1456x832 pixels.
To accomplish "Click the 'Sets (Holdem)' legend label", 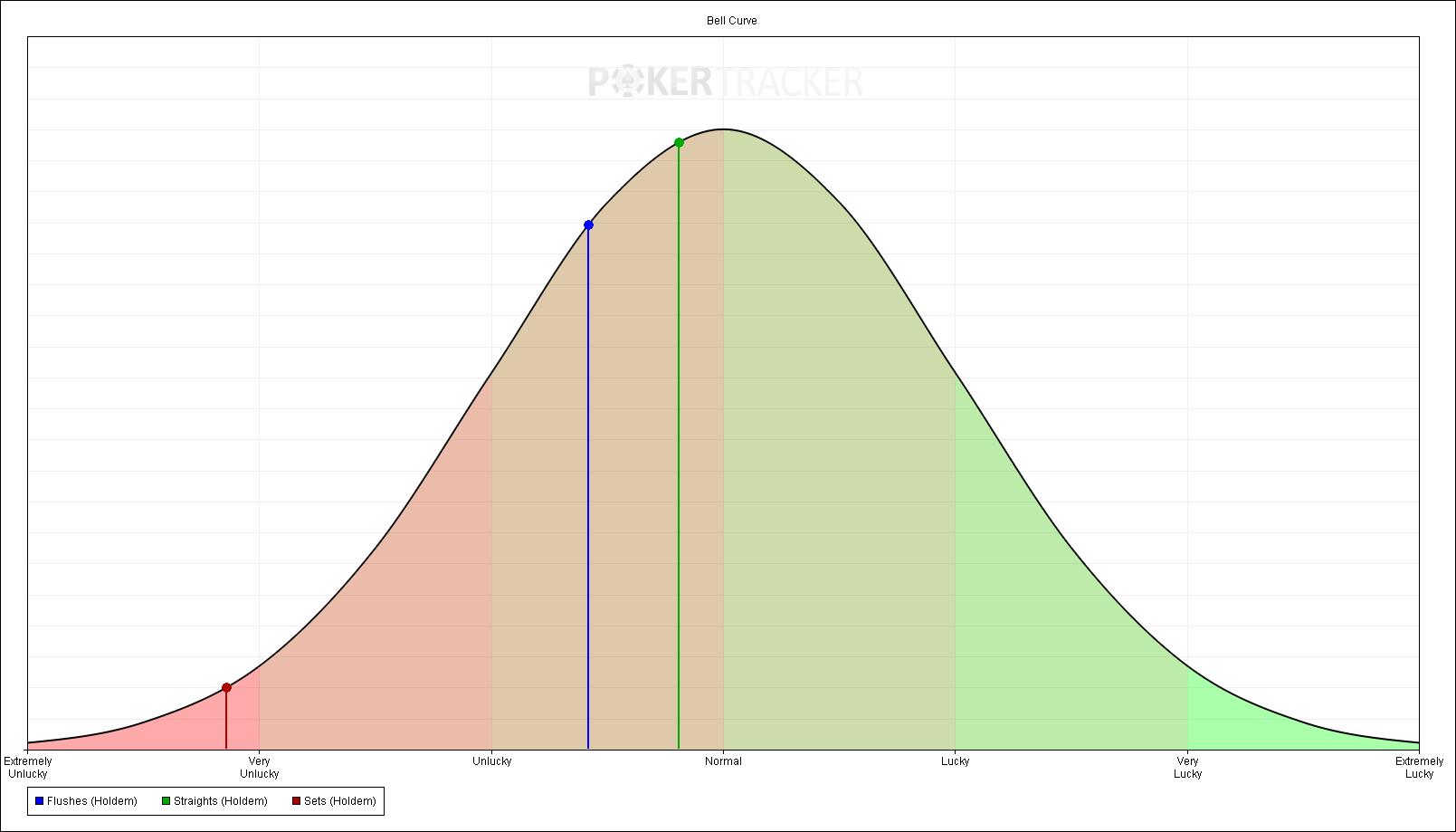I will pos(340,801).
